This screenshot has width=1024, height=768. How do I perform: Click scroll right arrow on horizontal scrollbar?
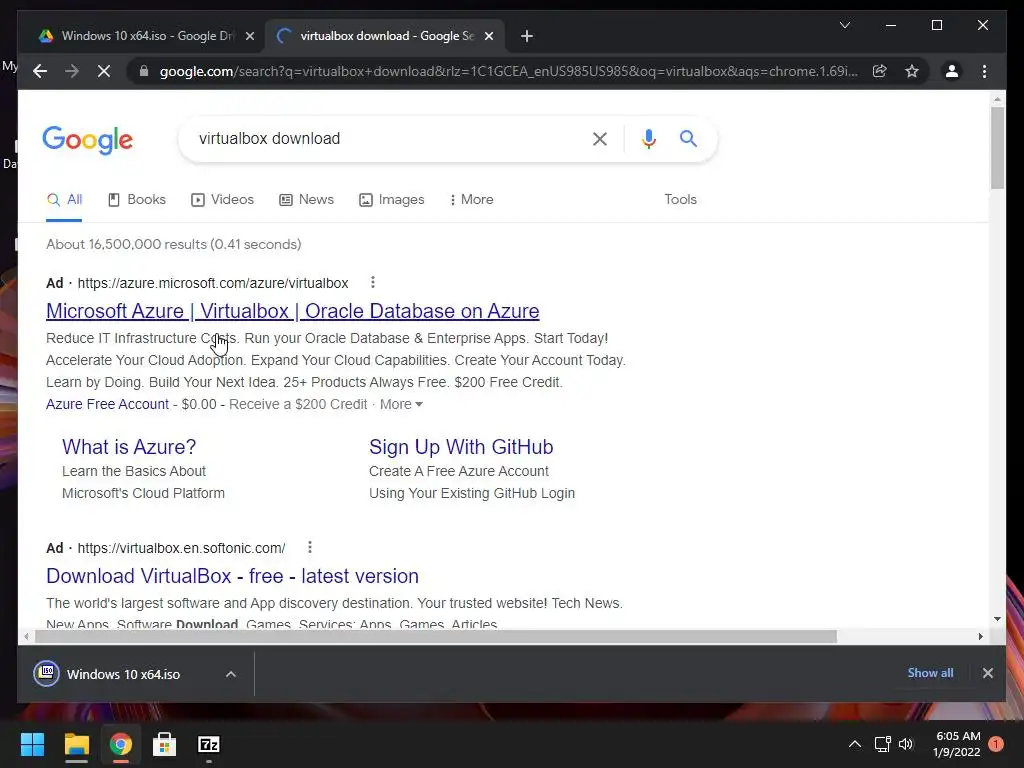pyautogui.click(x=980, y=636)
